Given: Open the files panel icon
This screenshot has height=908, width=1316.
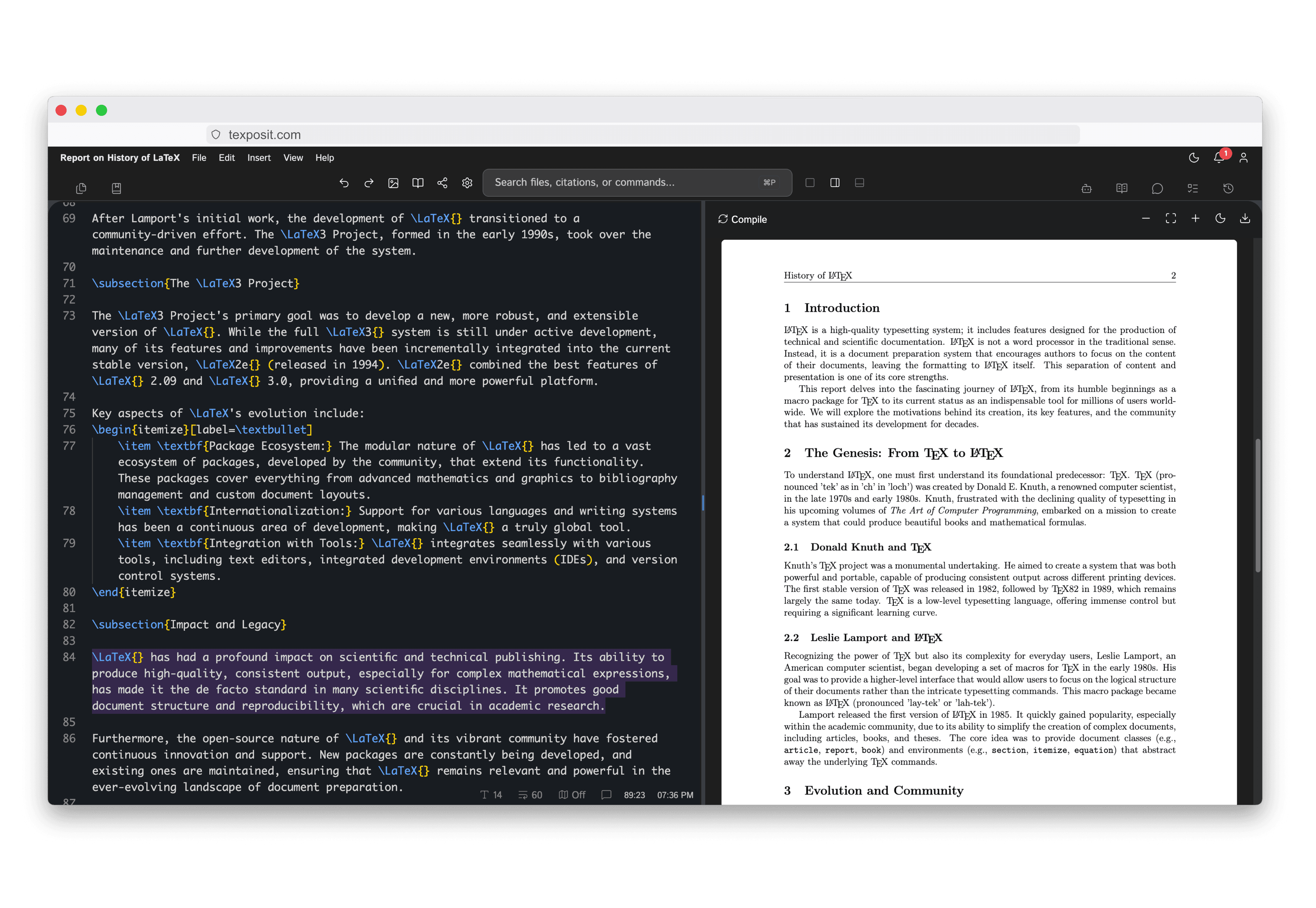Looking at the screenshot, I should pos(81,188).
